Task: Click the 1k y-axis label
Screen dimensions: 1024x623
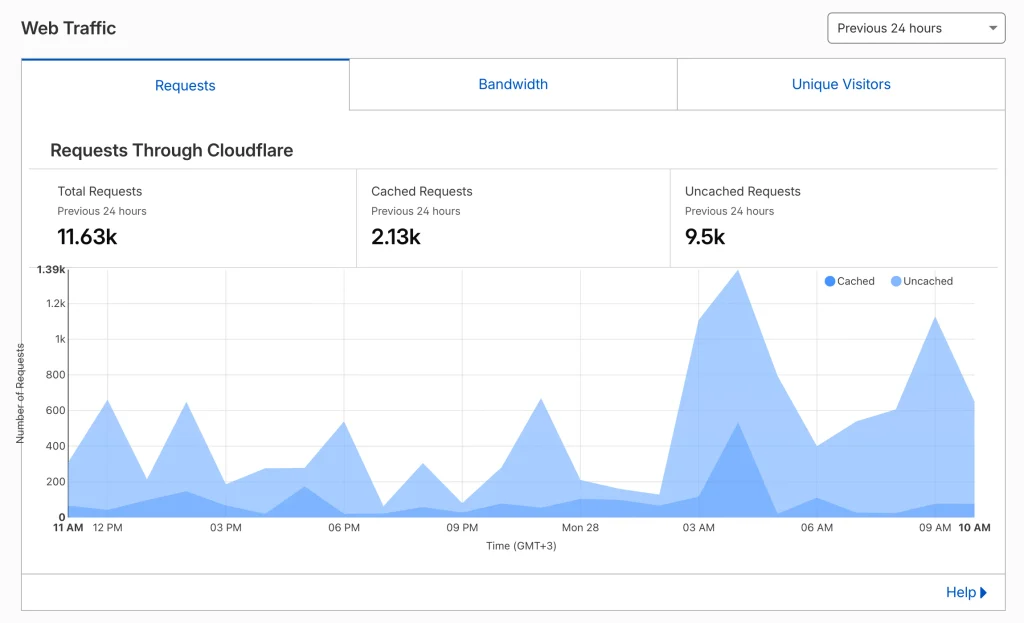Action: [x=60, y=340]
